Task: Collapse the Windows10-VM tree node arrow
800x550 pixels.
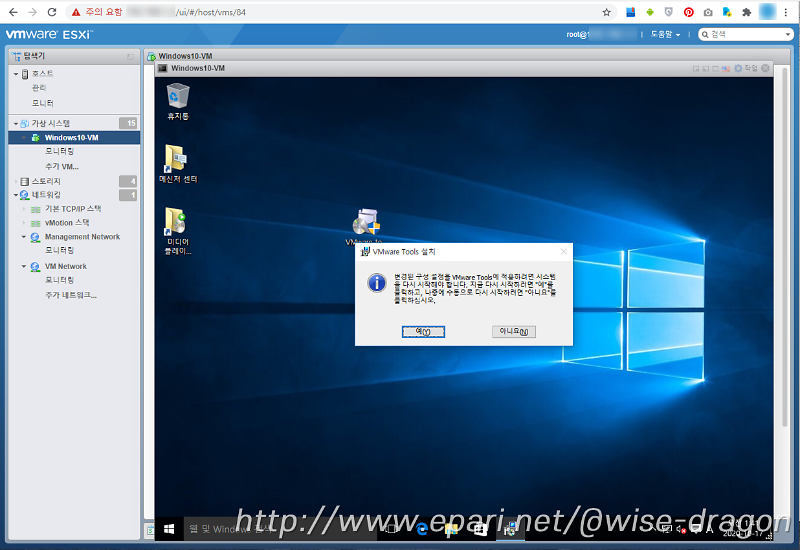Action: point(24,138)
